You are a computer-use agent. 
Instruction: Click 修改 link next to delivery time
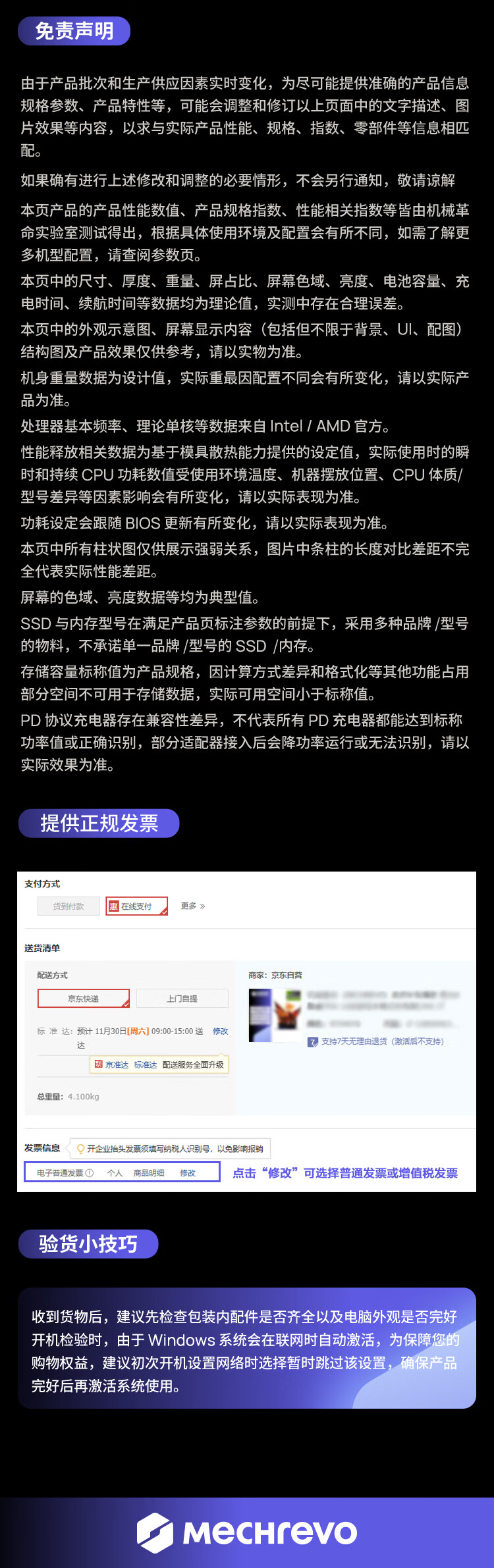point(220,1031)
